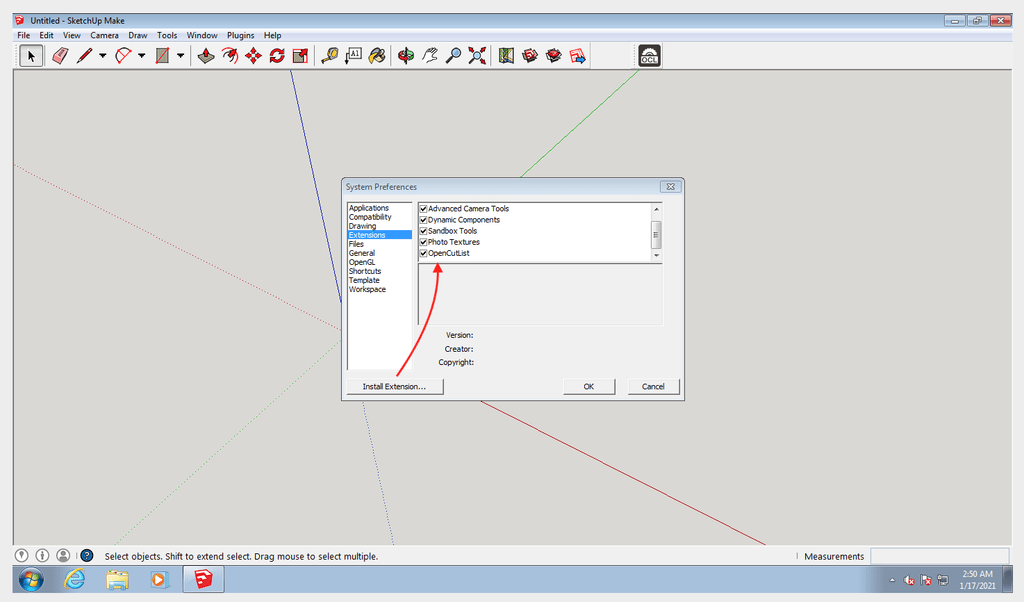Click the extensions list scrollbar down arrow
The image size is (1024, 602).
tap(656, 256)
